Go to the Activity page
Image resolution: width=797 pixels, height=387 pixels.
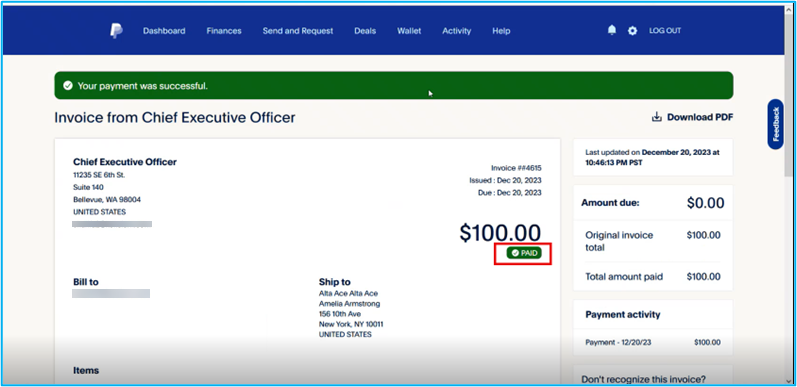coord(456,31)
